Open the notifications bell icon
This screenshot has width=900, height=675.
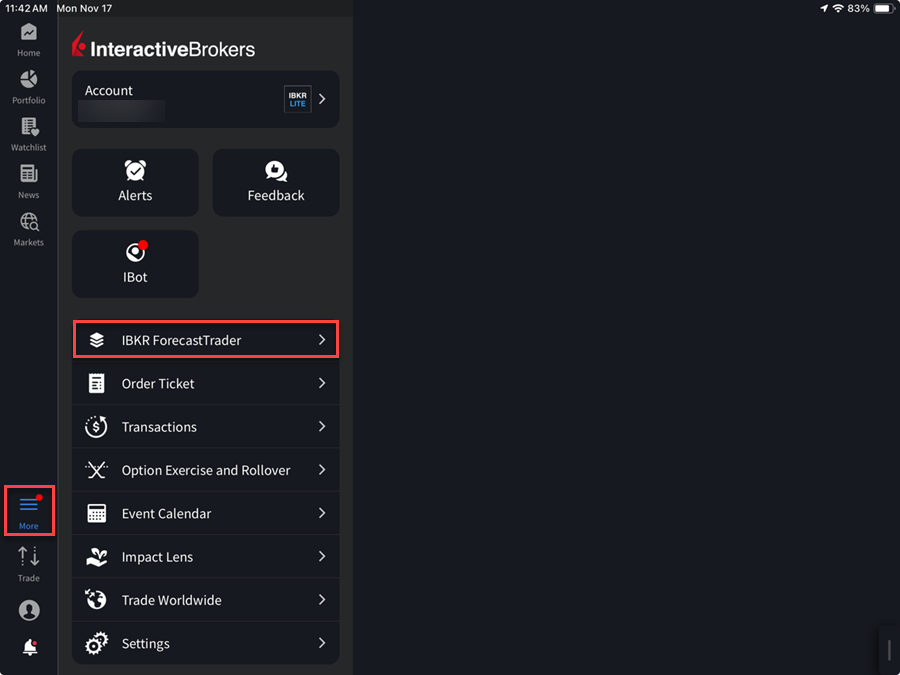click(30, 647)
